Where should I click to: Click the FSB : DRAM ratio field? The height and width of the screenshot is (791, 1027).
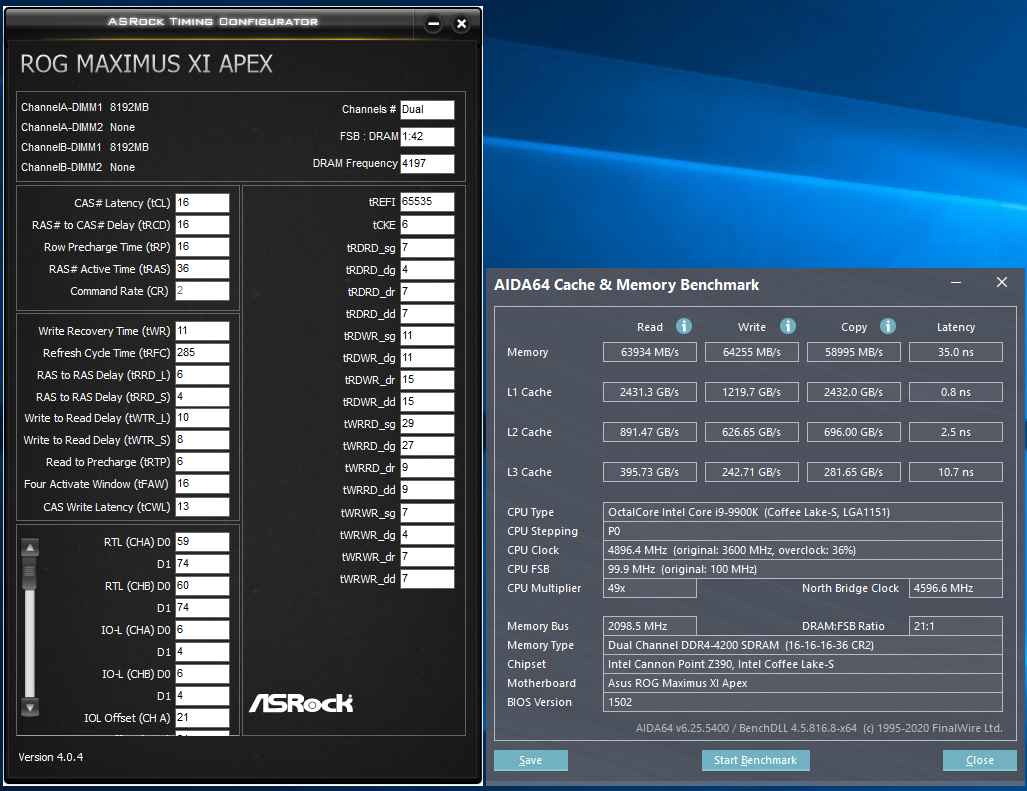427,136
